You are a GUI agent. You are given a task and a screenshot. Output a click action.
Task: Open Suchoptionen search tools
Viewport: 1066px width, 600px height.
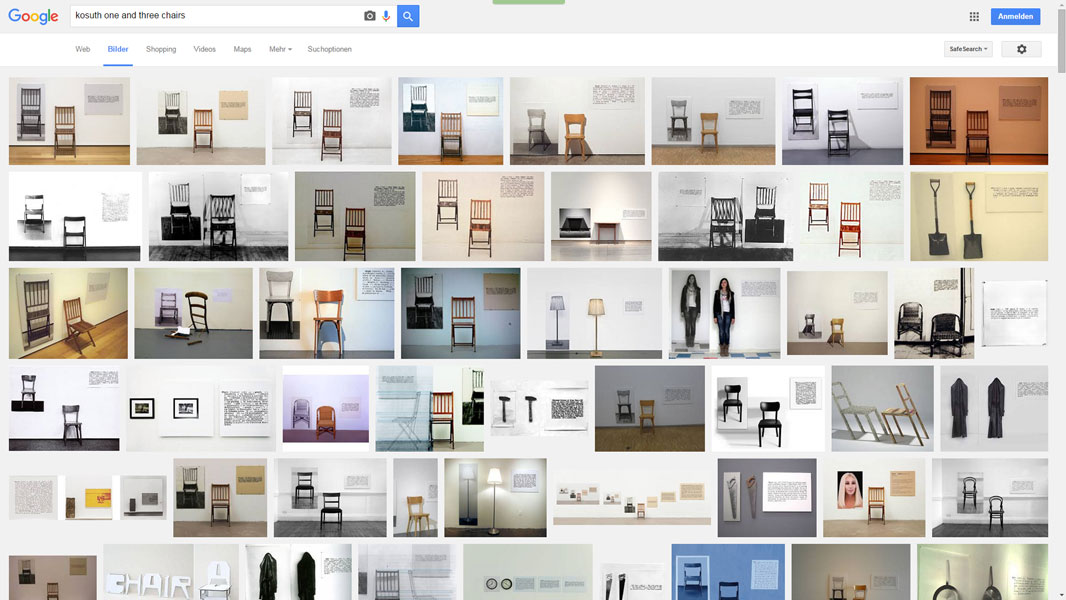coord(329,49)
